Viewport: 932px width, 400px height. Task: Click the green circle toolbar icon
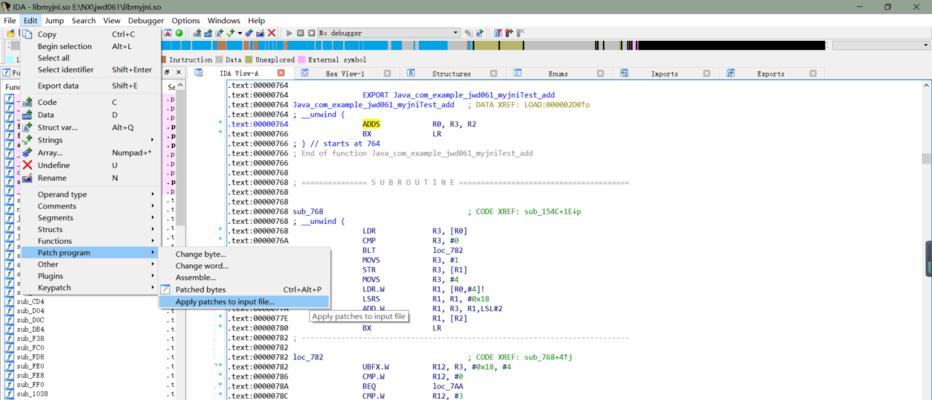point(179,33)
